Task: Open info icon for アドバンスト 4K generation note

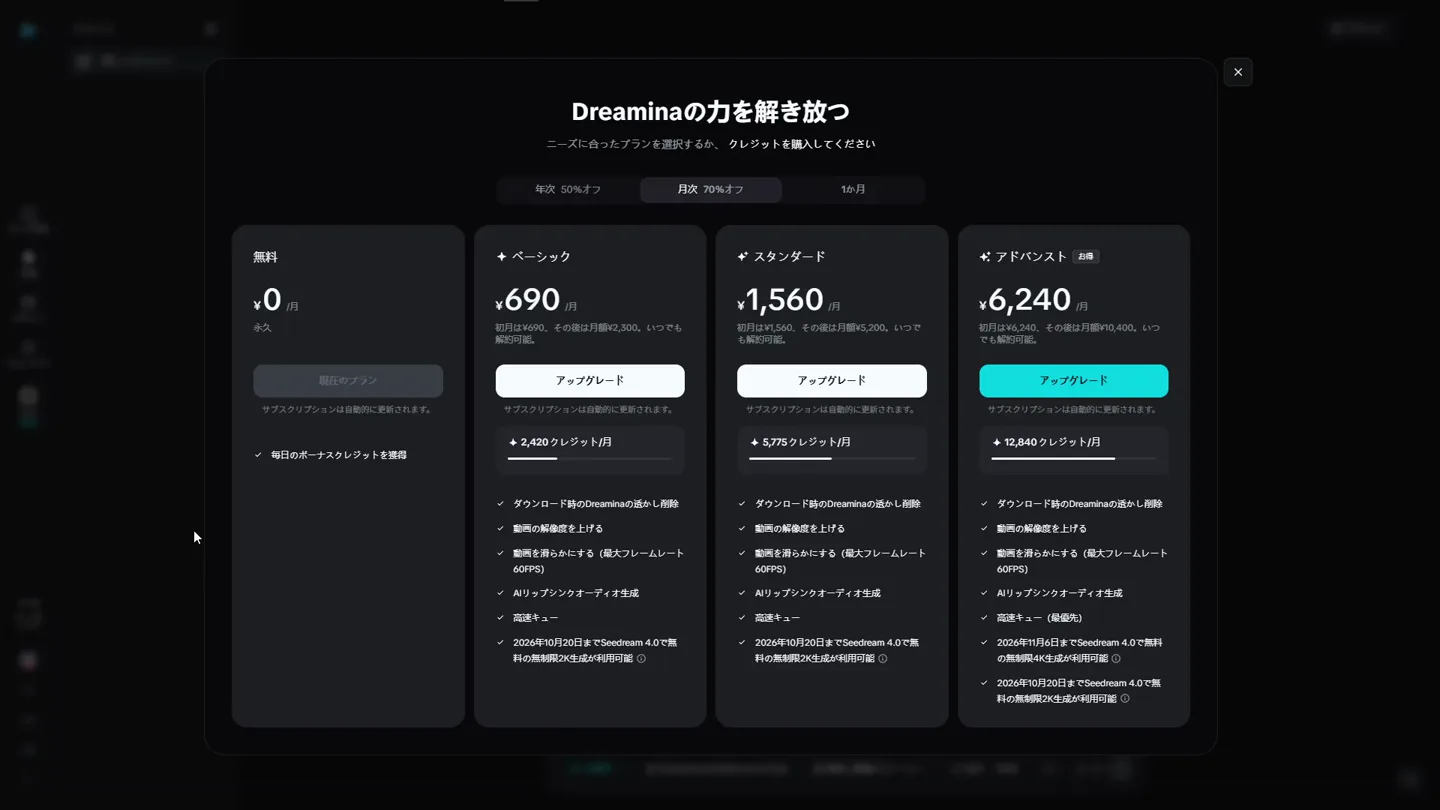Action: pyautogui.click(x=1116, y=659)
